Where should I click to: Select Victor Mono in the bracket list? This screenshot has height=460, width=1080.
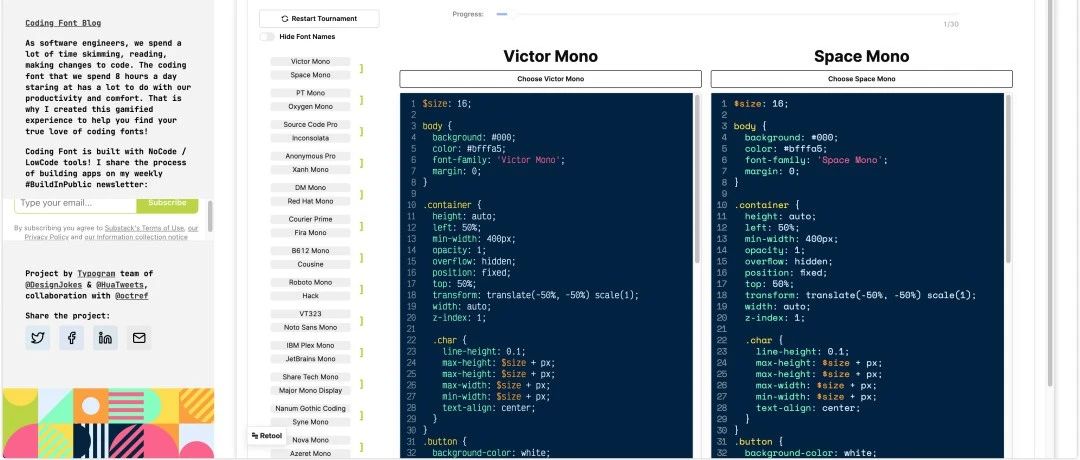click(x=311, y=61)
